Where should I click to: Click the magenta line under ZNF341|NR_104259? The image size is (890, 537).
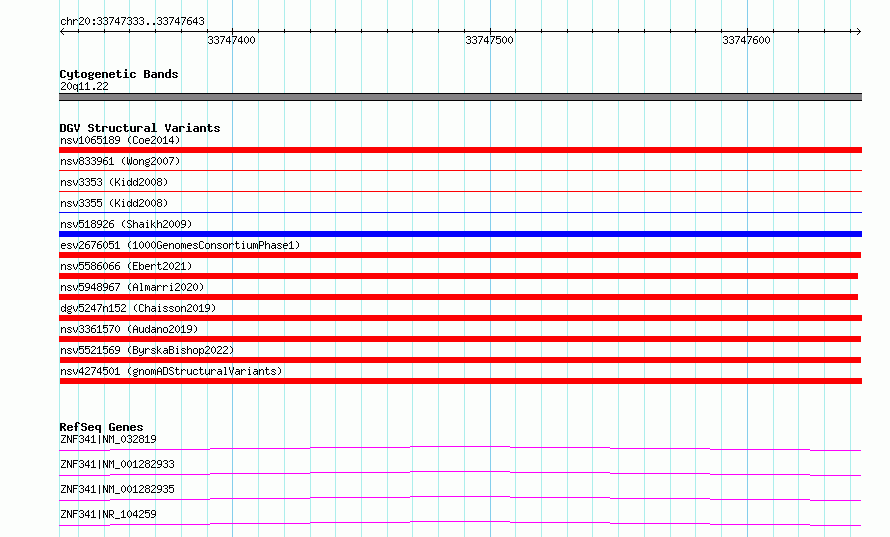click(460, 523)
